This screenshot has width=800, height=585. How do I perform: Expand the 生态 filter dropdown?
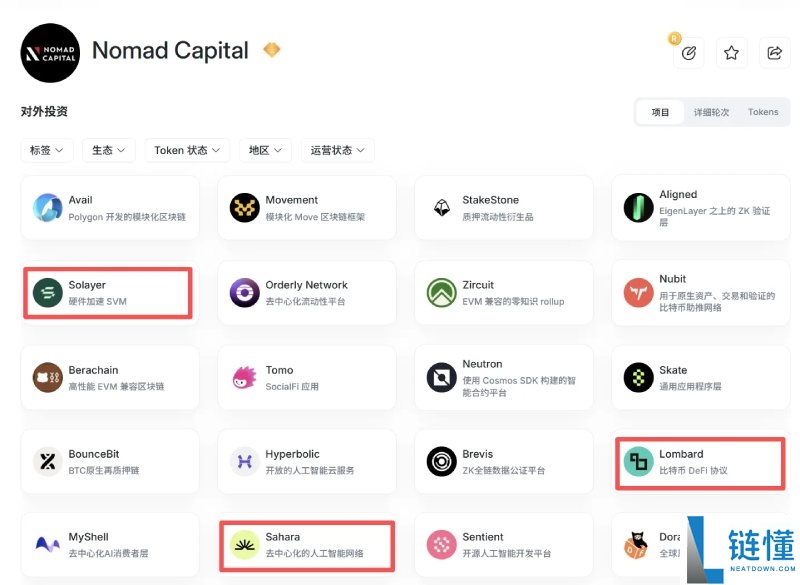[x=109, y=150]
